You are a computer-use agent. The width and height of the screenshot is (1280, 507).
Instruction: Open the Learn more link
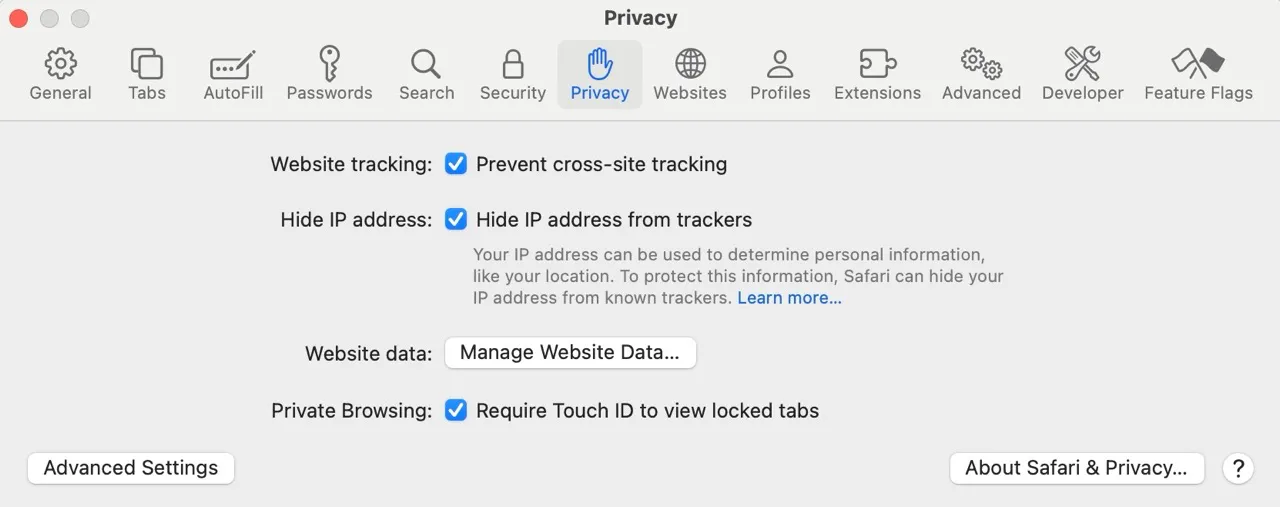click(x=789, y=298)
